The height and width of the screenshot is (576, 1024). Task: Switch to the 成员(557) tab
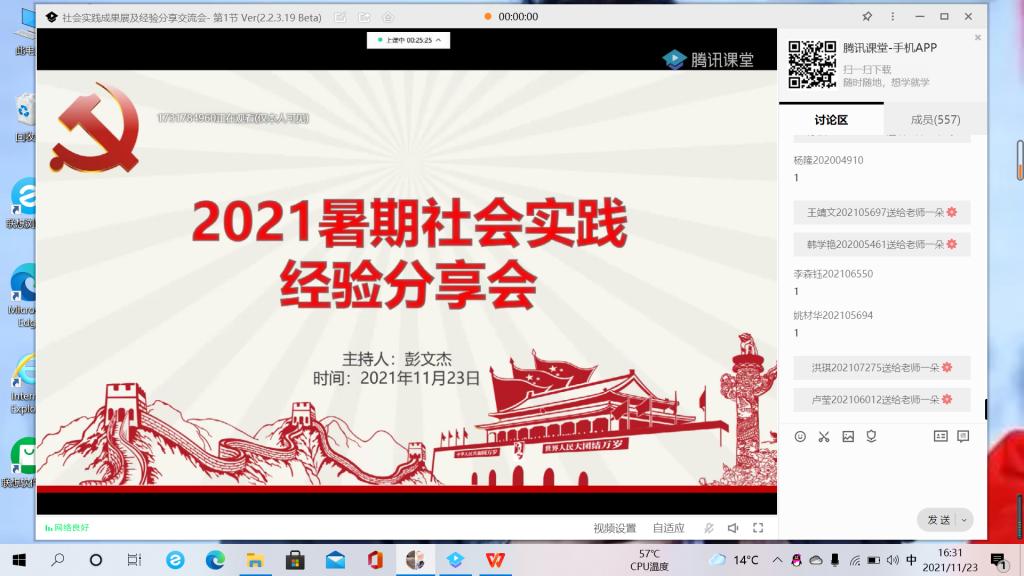click(x=935, y=120)
